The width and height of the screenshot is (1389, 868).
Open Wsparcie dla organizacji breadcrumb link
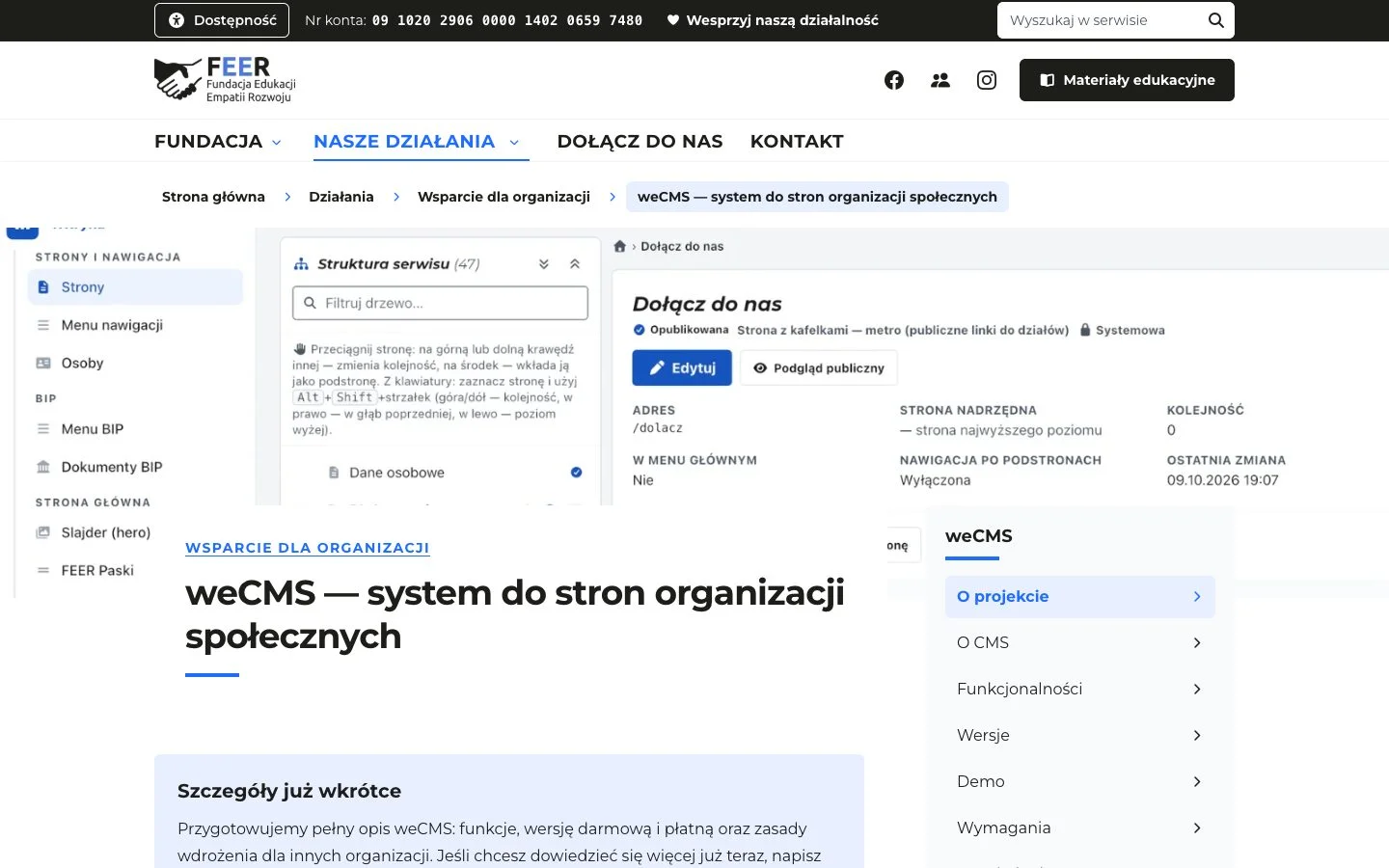point(504,197)
